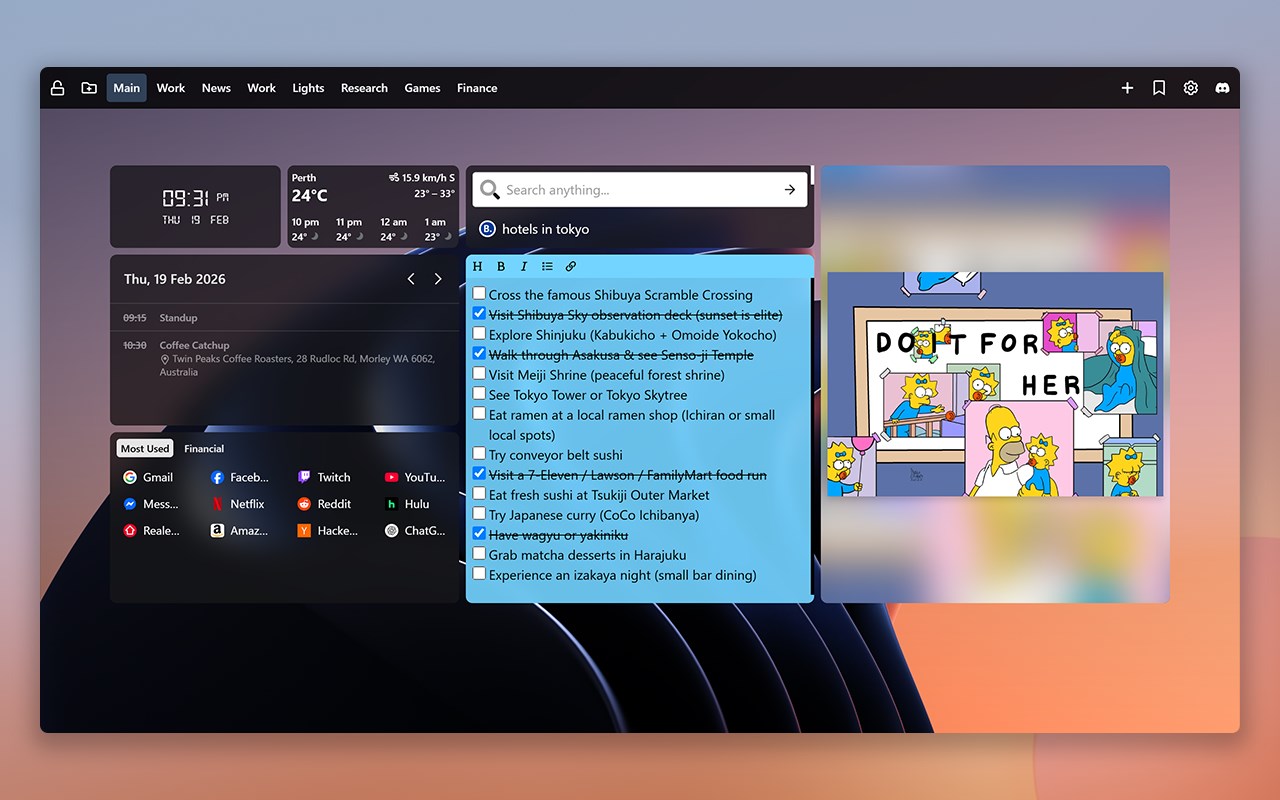1280x800 pixels.
Task: Click the 'Do it for her' Simpsons image
Action: 995,384
